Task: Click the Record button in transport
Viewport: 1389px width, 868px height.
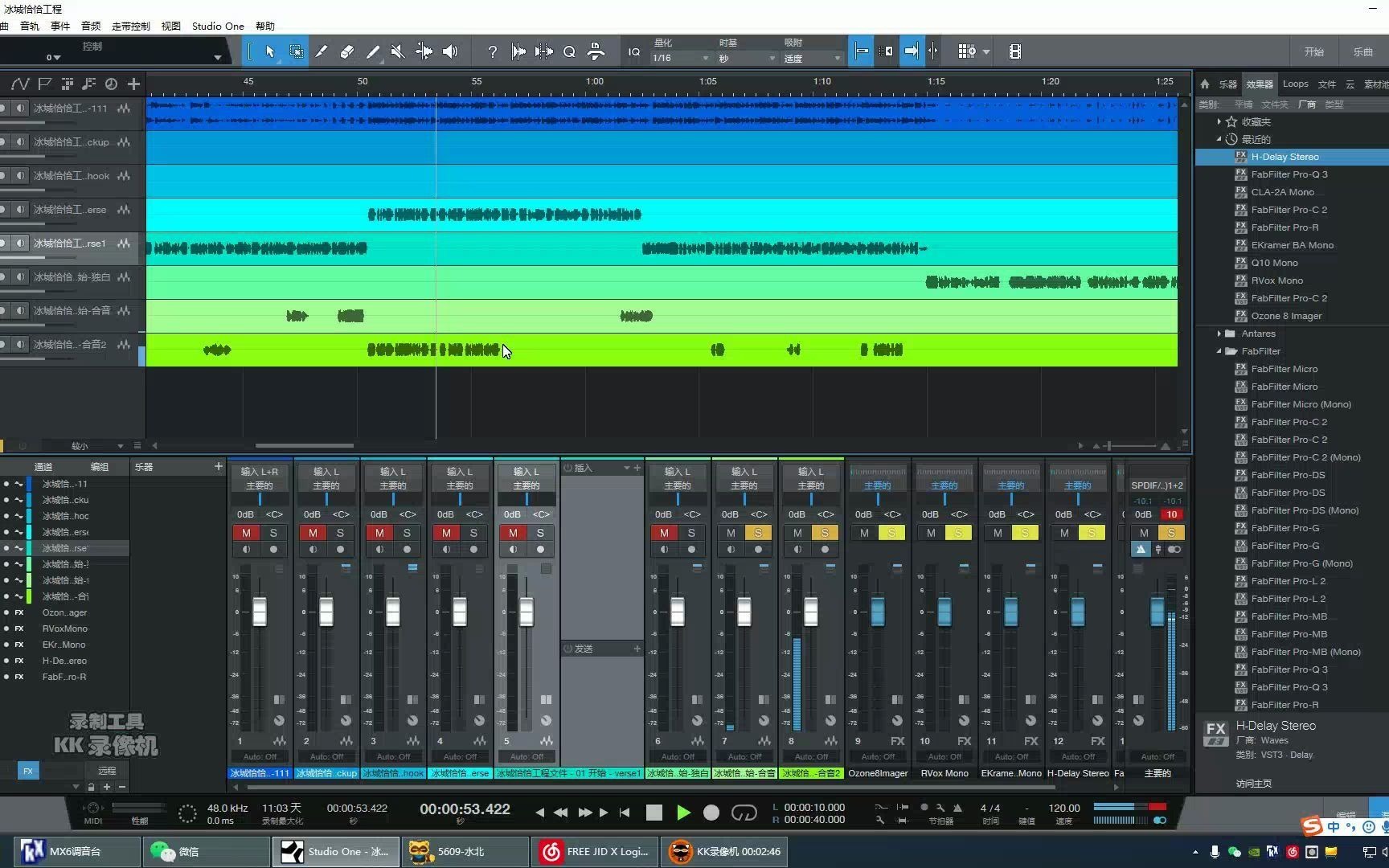Action: [x=711, y=813]
